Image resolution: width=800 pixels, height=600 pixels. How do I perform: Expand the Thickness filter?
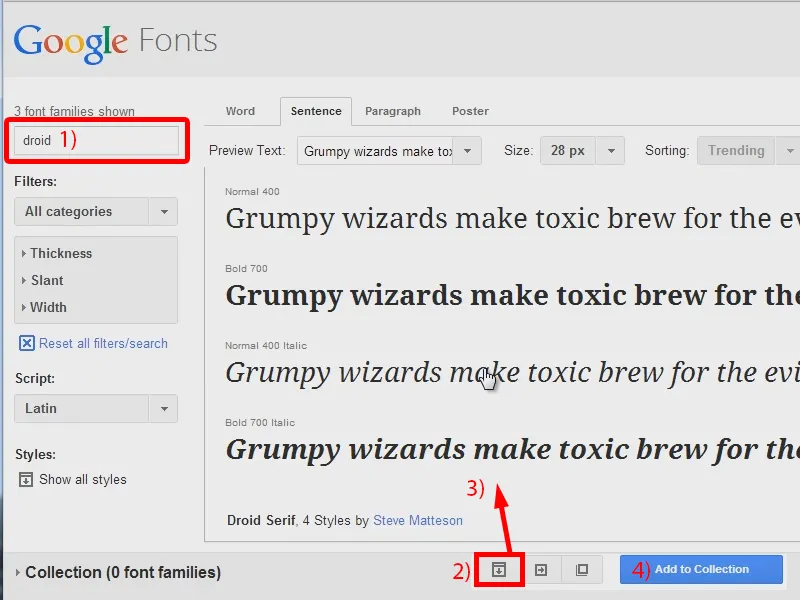tap(57, 253)
